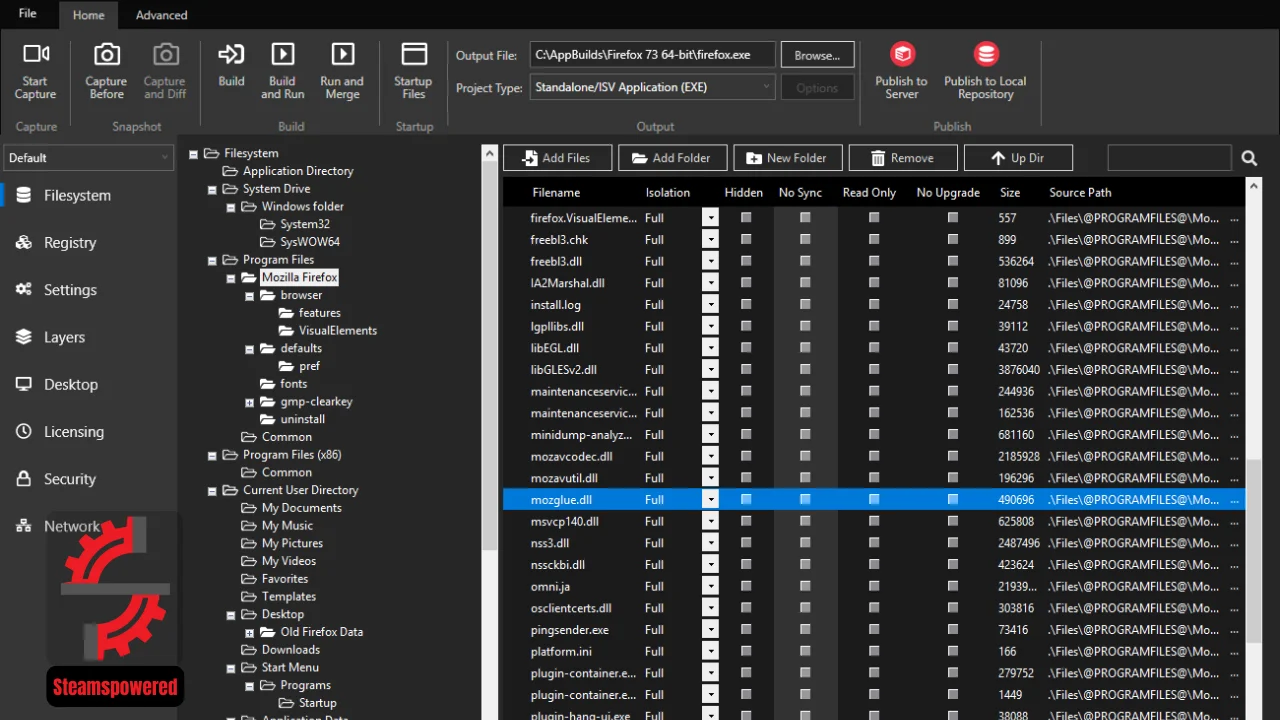The width and height of the screenshot is (1280, 720).
Task: Expand the Old Firefox Data node
Action: 250,633
